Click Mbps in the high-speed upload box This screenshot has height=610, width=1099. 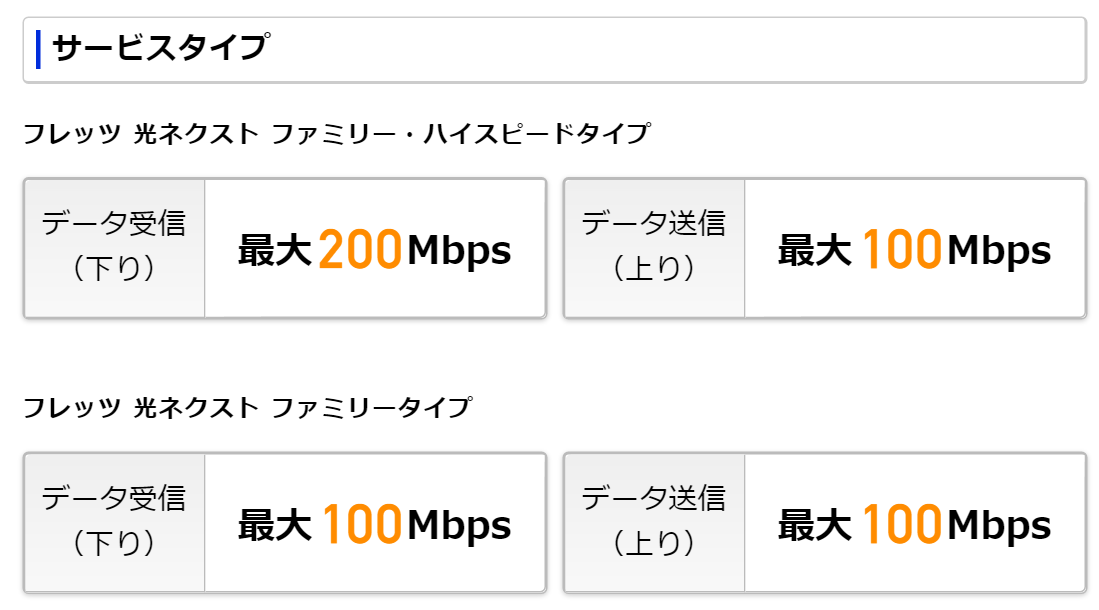point(999,251)
